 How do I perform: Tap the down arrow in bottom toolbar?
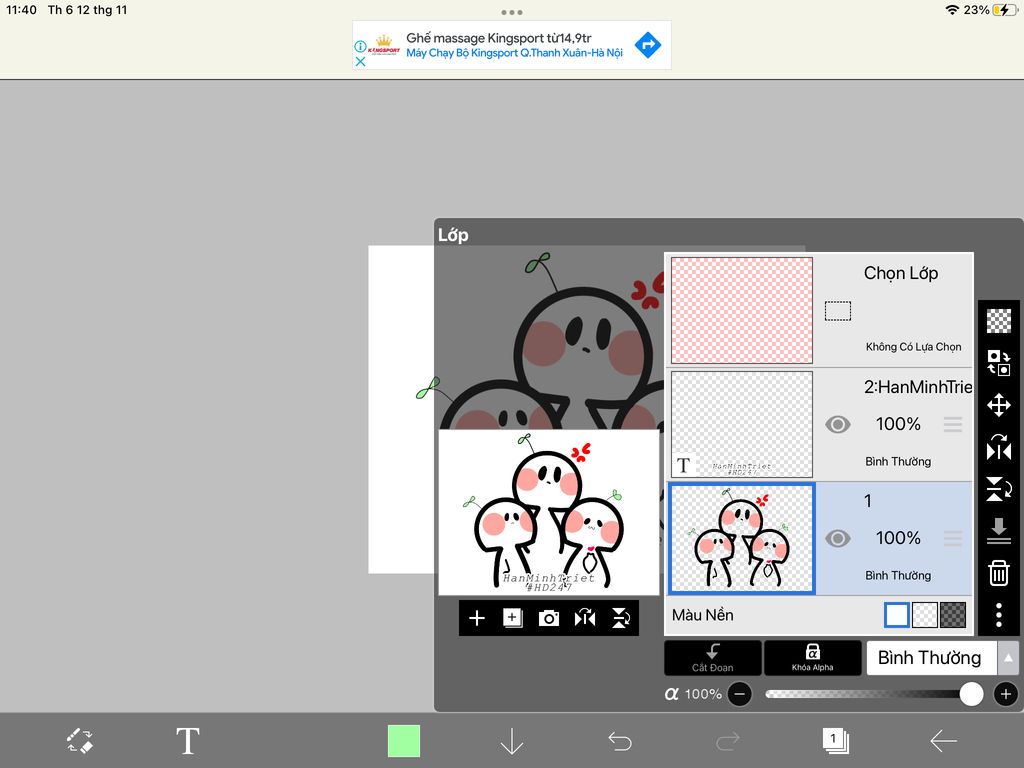(x=511, y=741)
